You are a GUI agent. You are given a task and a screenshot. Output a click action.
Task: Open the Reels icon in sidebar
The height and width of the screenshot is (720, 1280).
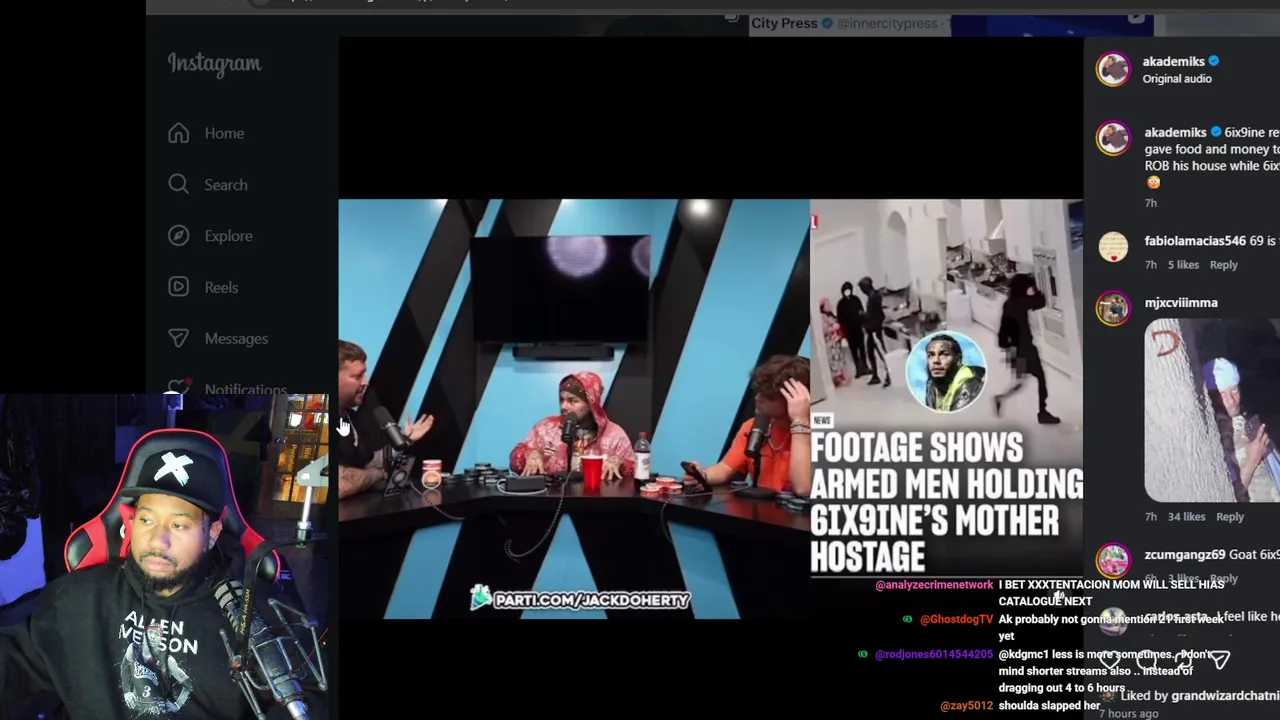[x=179, y=287]
